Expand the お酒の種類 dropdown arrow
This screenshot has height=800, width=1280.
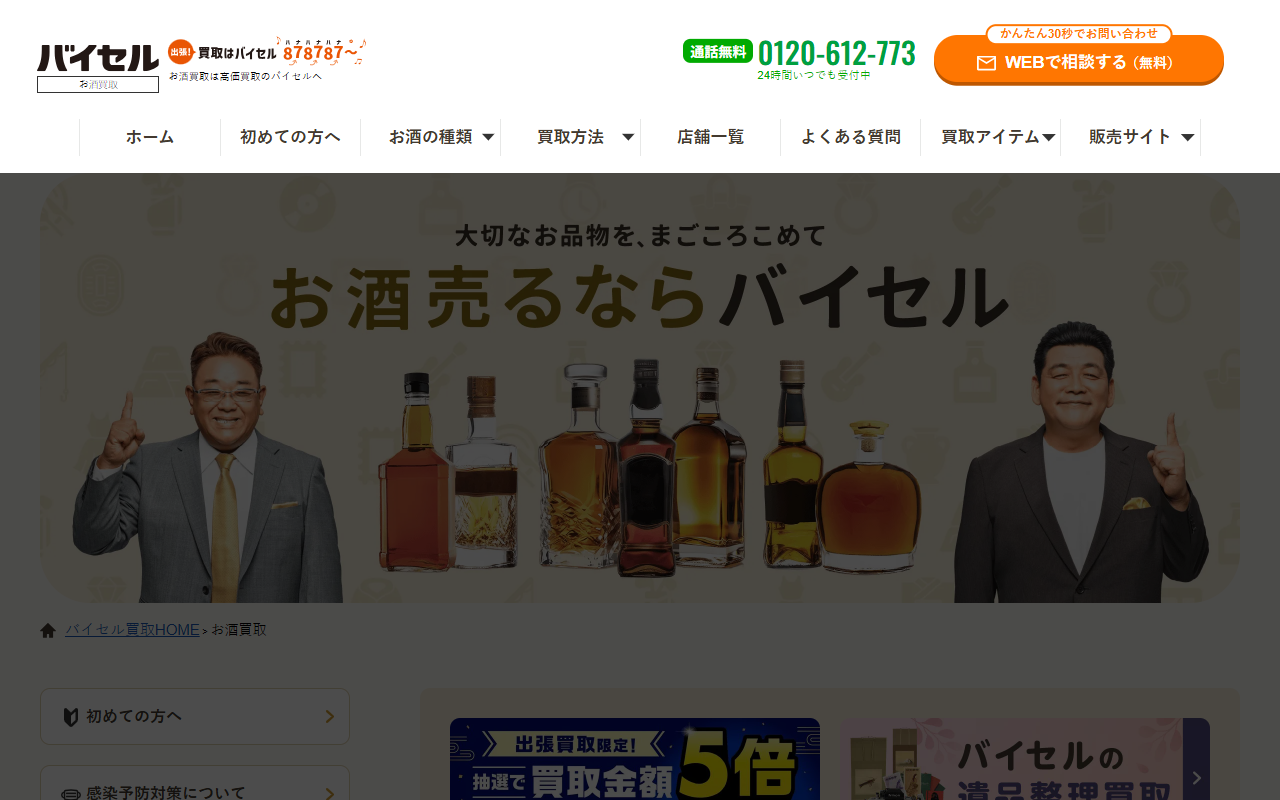tap(488, 137)
